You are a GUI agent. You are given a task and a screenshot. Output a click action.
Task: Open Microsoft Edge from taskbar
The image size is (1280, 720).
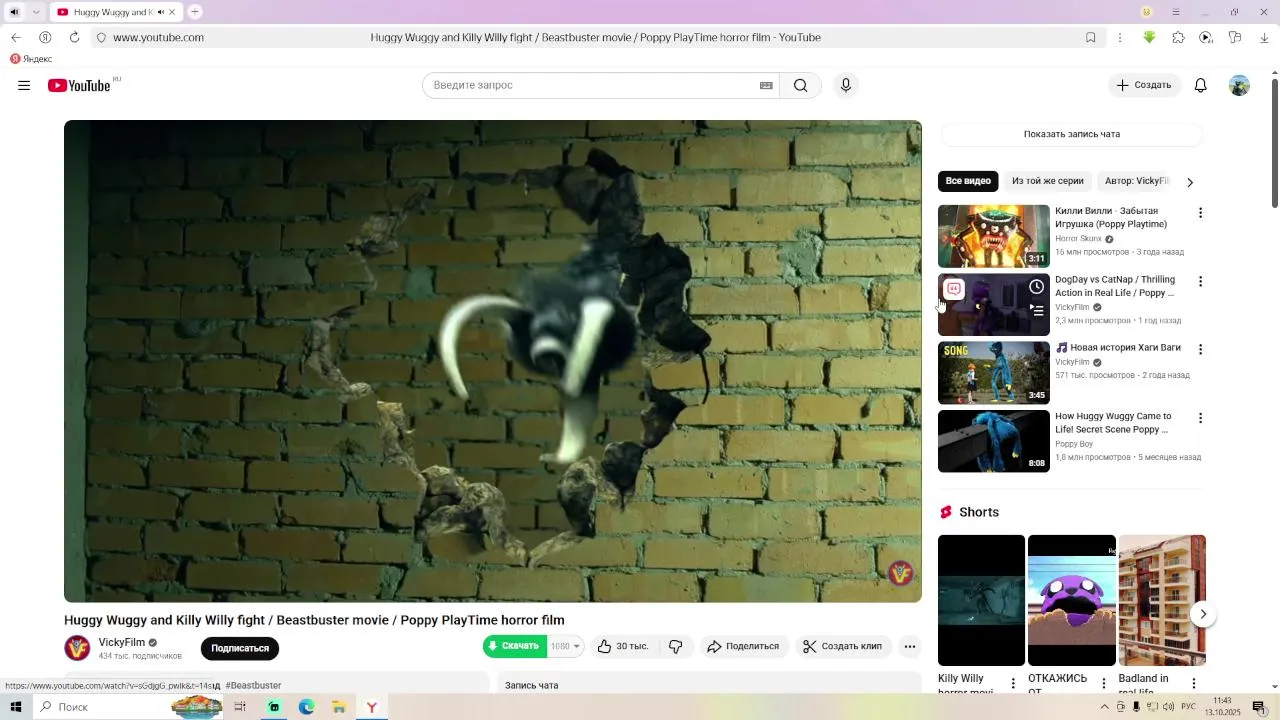[306, 707]
